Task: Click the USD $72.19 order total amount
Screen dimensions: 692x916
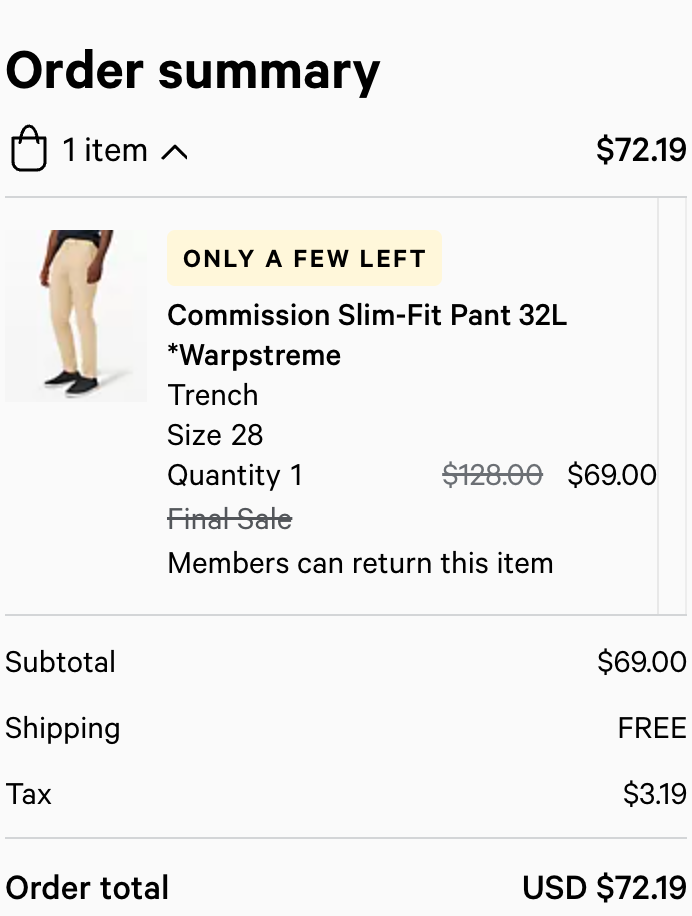Action: tap(604, 888)
